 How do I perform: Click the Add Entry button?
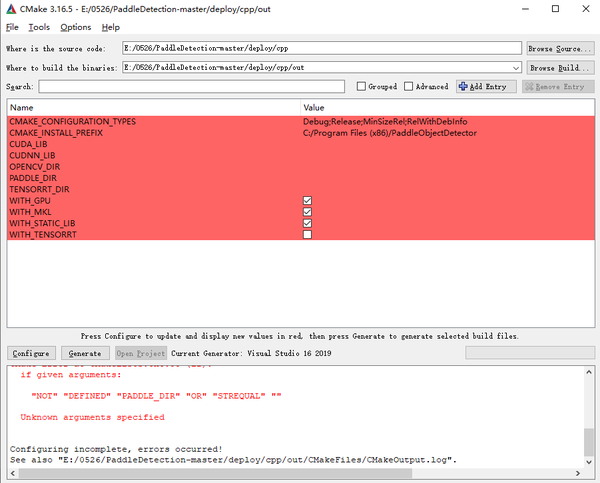coord(486,86)
